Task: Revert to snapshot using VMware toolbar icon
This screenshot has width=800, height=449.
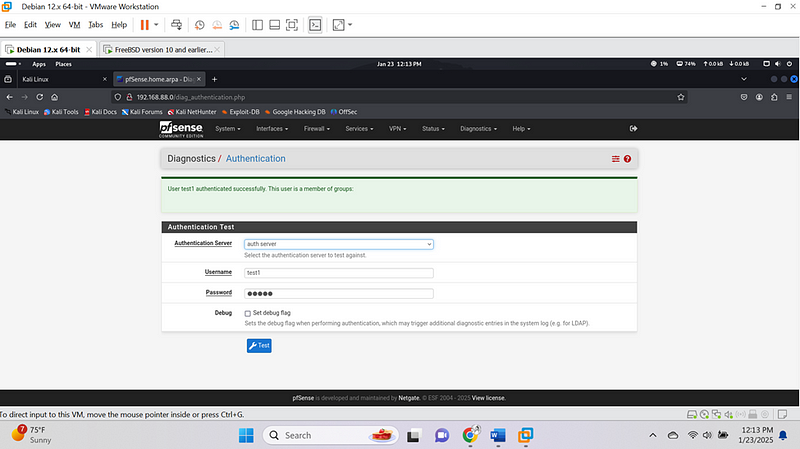Action: [217, 25]
